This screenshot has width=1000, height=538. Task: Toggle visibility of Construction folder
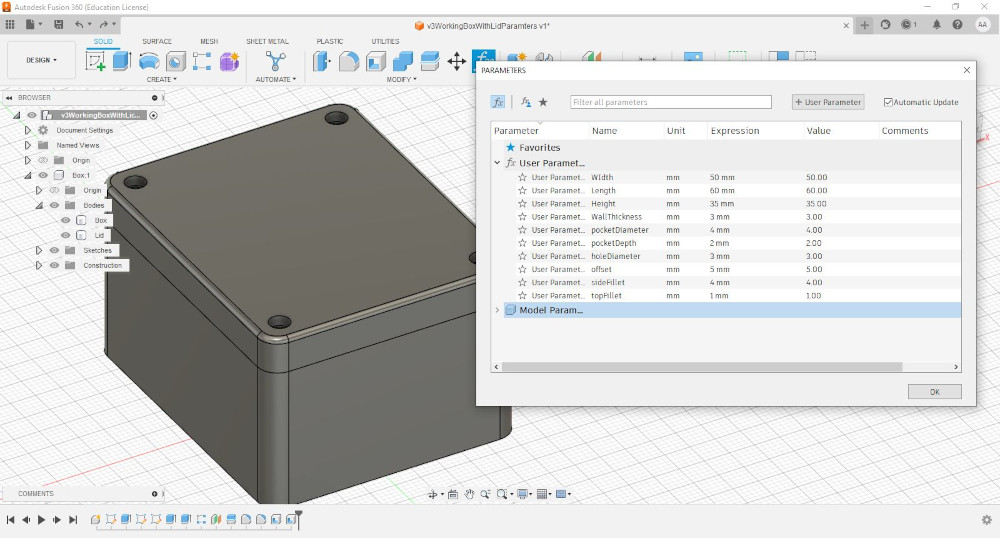(54, 265)
